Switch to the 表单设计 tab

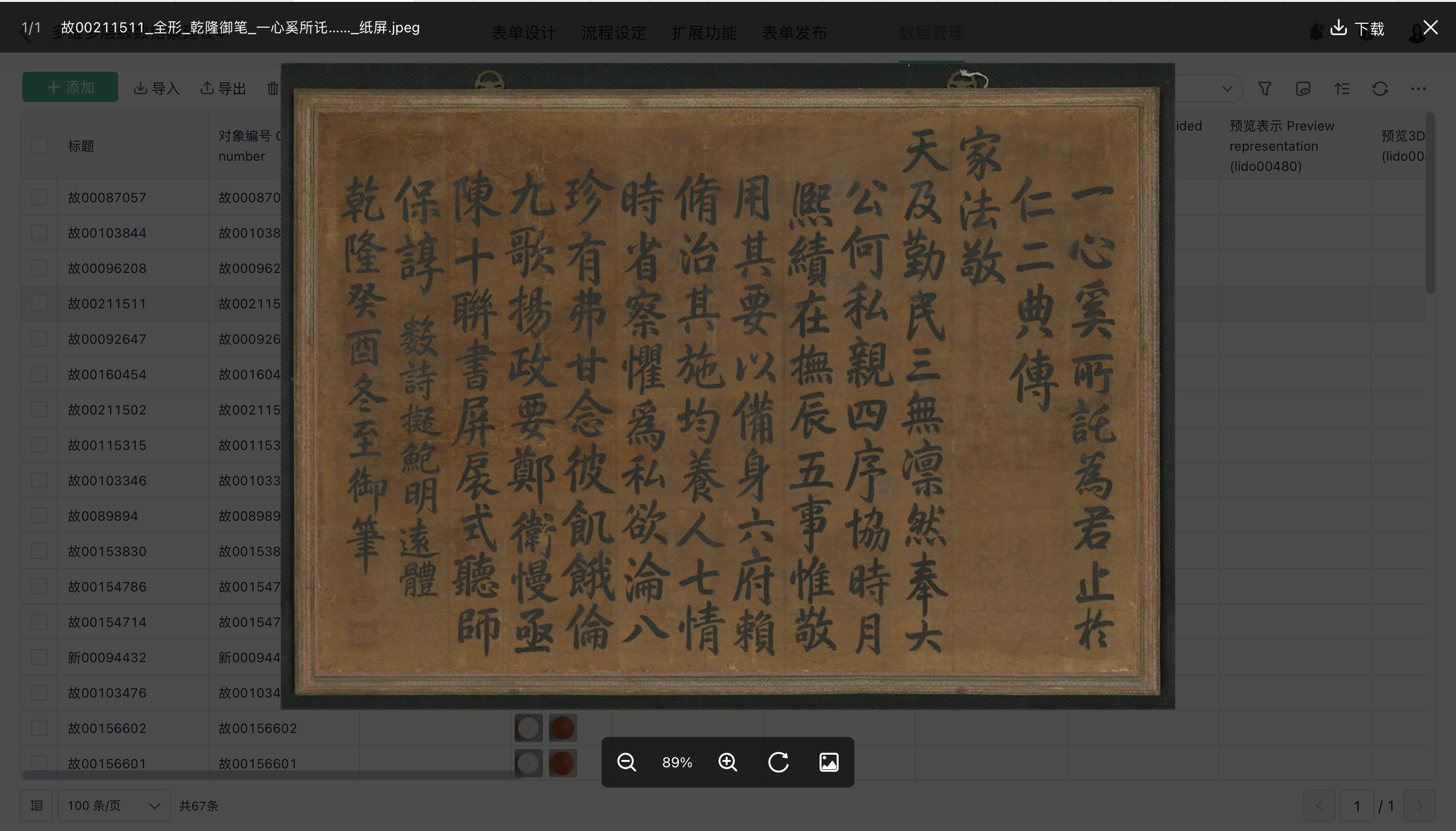[x=523, y=33]
